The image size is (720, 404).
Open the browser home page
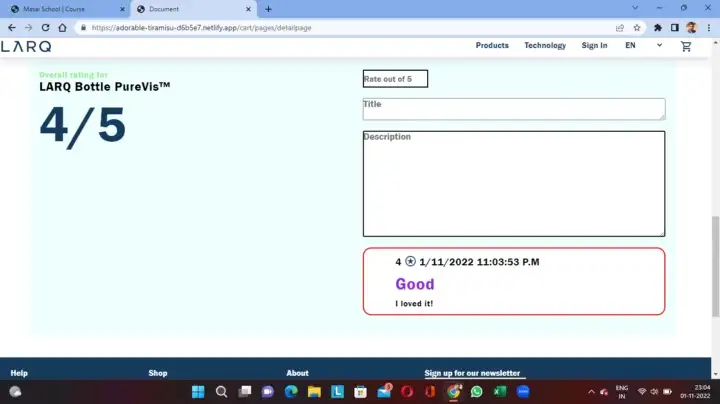[x=62, y=28]
